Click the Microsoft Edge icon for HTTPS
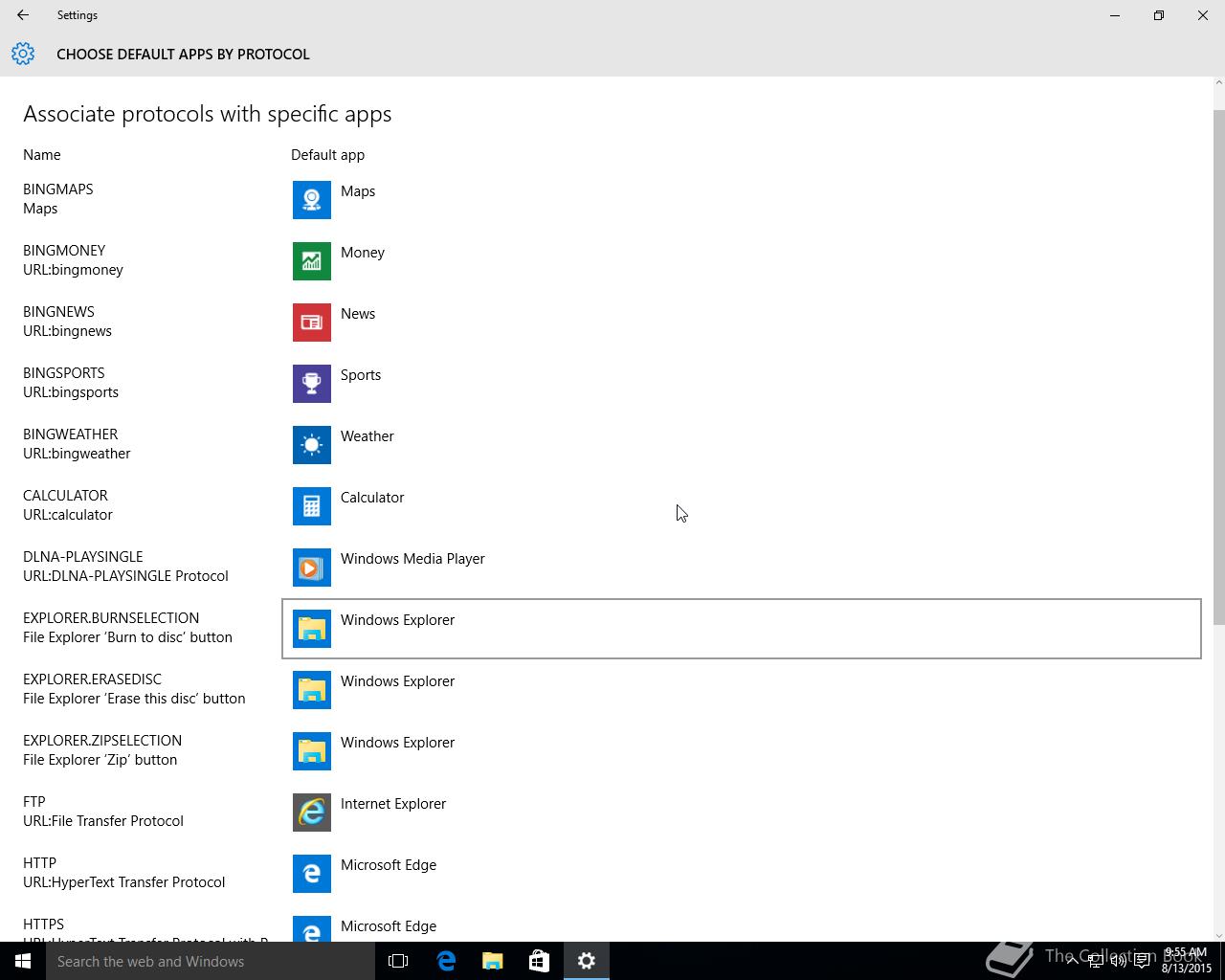This screenshot has height=980, width=1225. pos(312,929)
